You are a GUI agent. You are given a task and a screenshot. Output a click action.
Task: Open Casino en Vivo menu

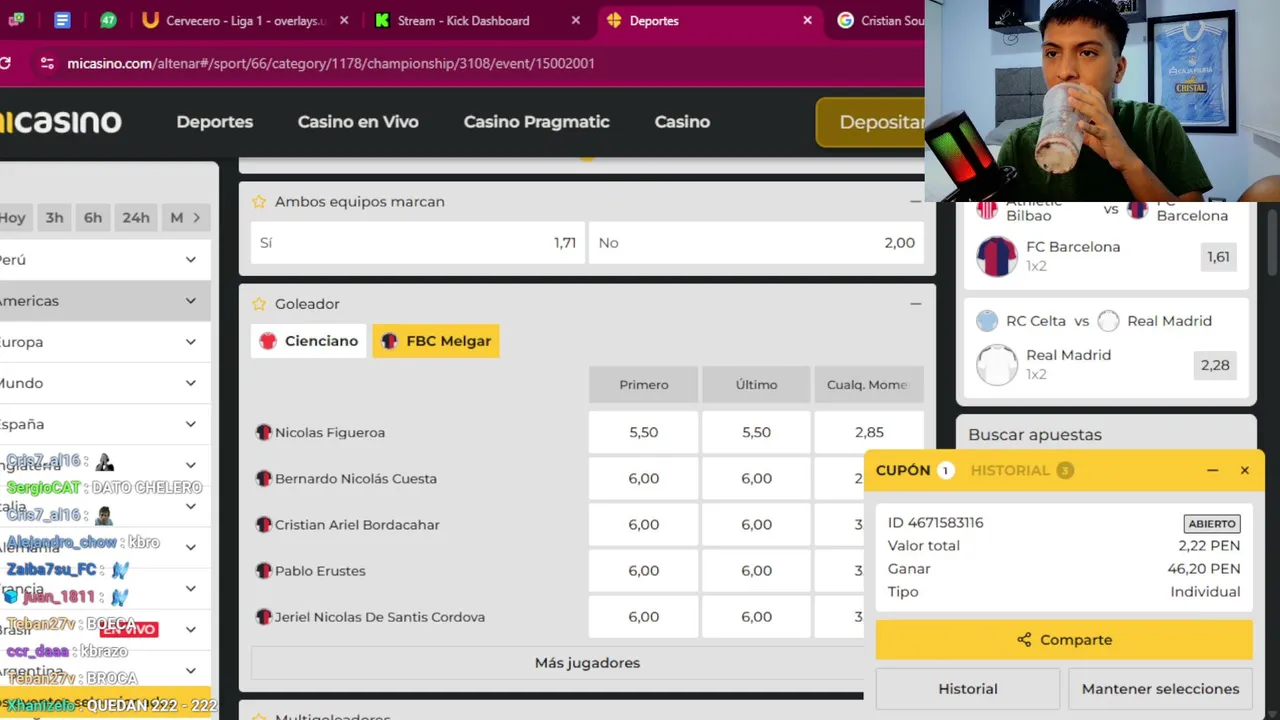[358, 122]
